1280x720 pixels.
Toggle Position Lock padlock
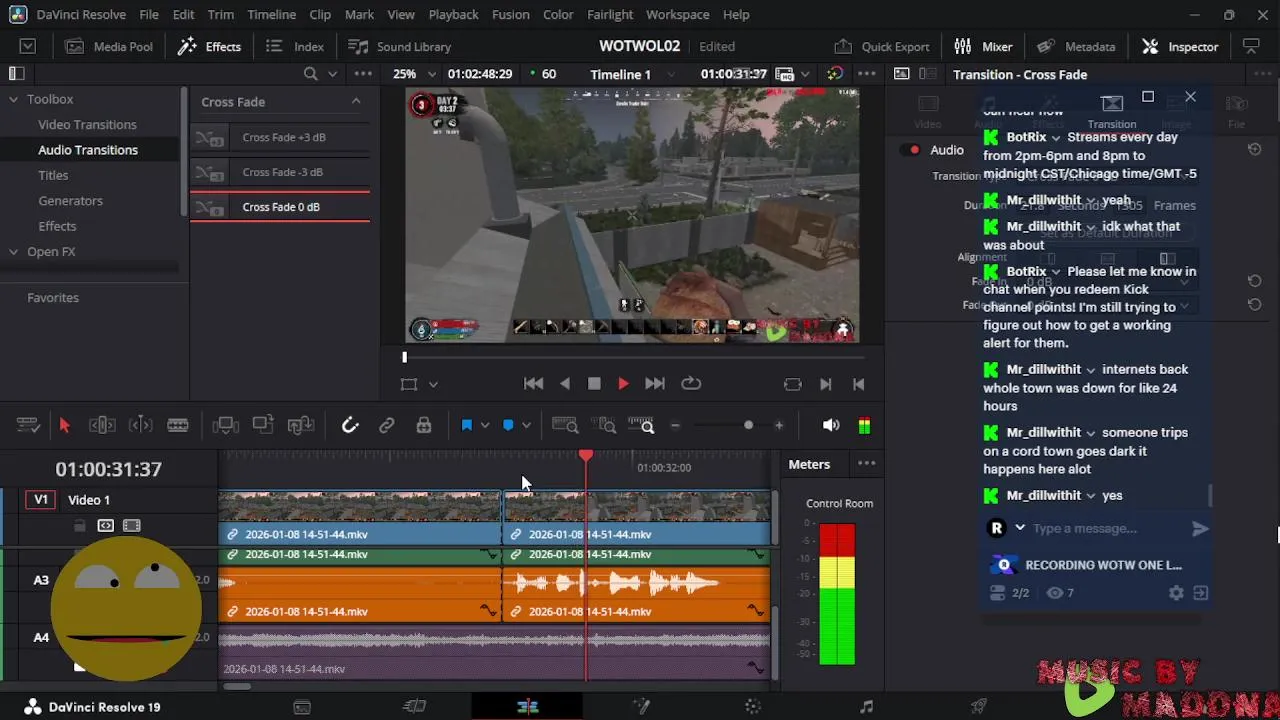(x=424, y=426)
